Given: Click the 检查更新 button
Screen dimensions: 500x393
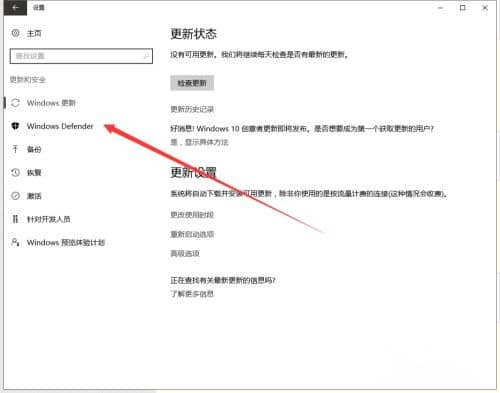Looking at the screenshot, I should [192, 83].
